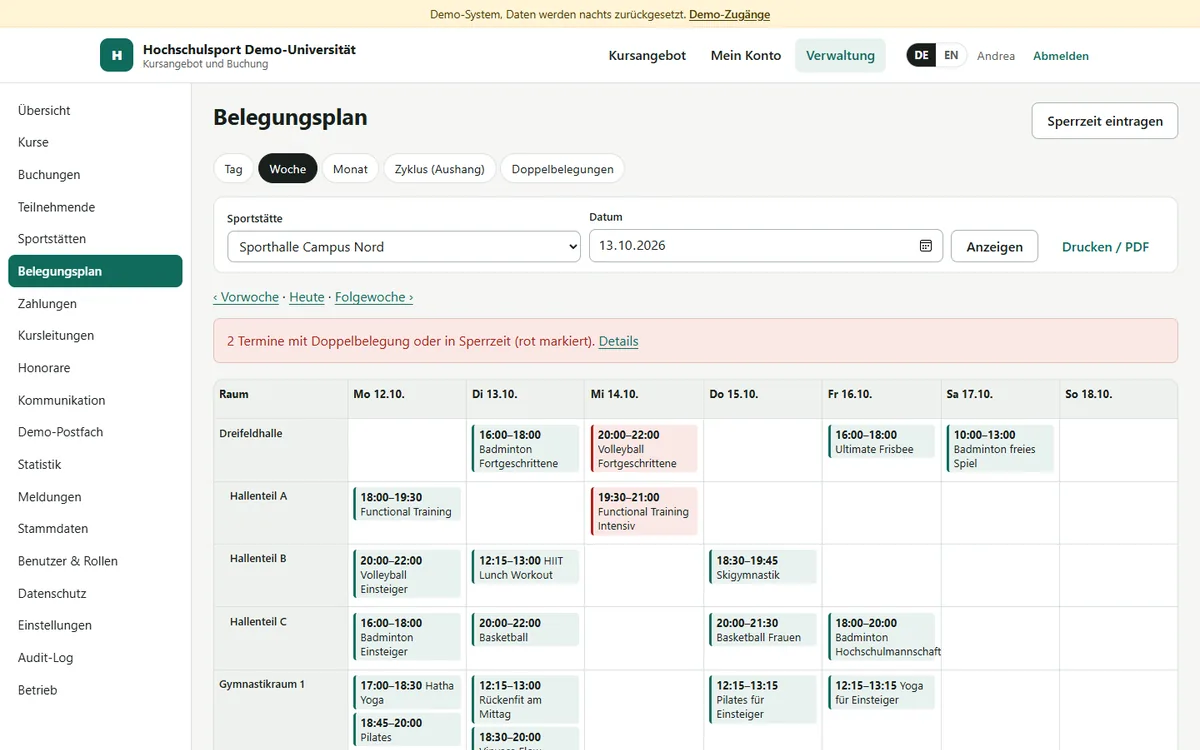This screenshot has height=750, width=1200.
Task: Open Pilates für Einsteiger entry
Action: [763, 699]
